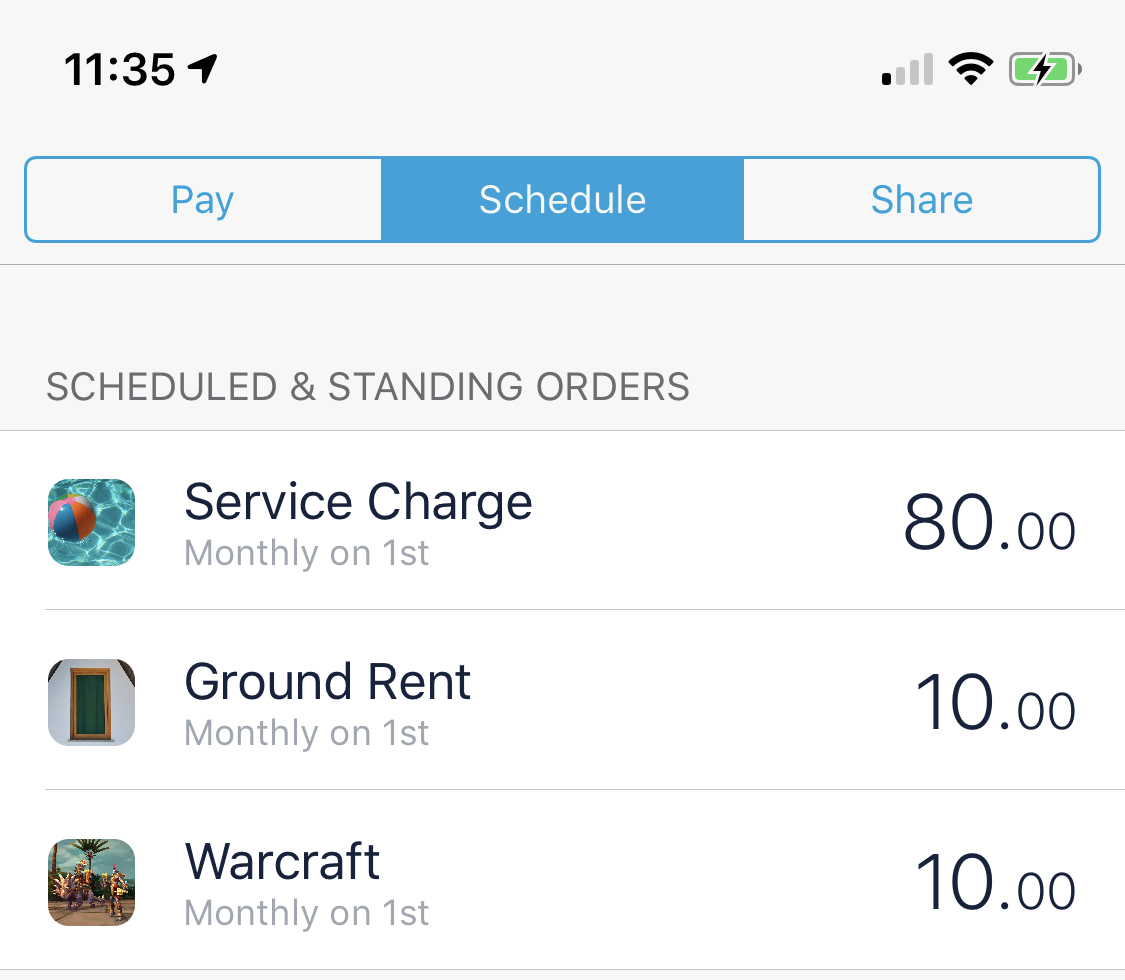Tap the 80.00 Service Charge amount
This screenshot has height=980, width=1125.
pyautogui.click(x=989, y=523)
